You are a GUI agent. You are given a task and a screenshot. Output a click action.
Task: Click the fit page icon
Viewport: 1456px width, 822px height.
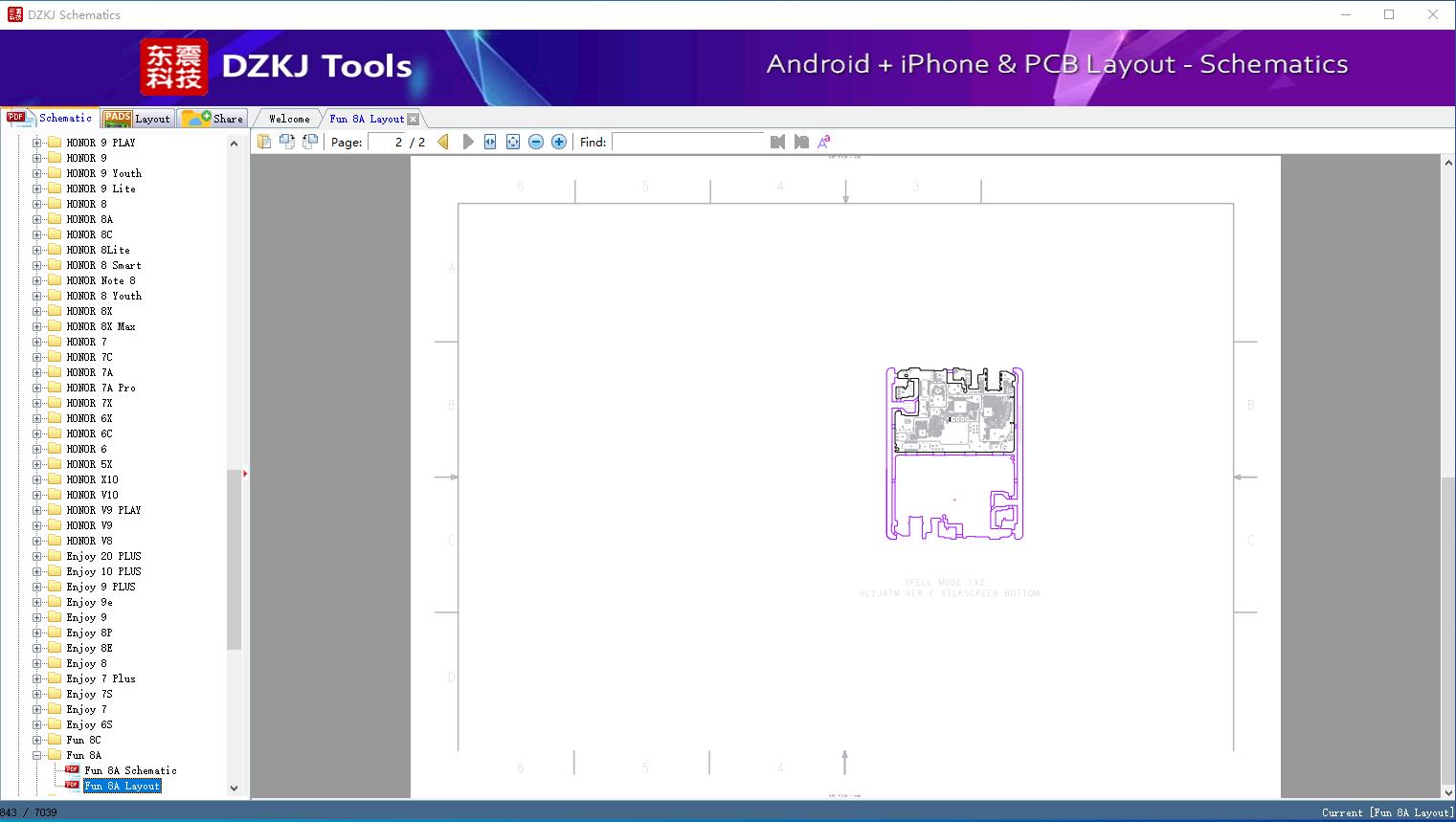click(x=513, y=142)
